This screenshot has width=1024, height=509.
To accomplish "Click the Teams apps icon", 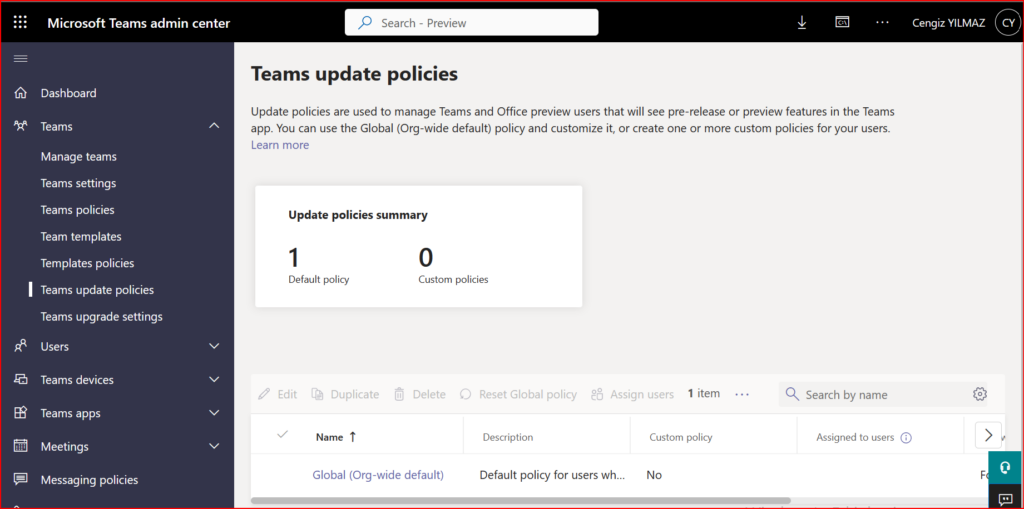I will [x=21, y=413].
